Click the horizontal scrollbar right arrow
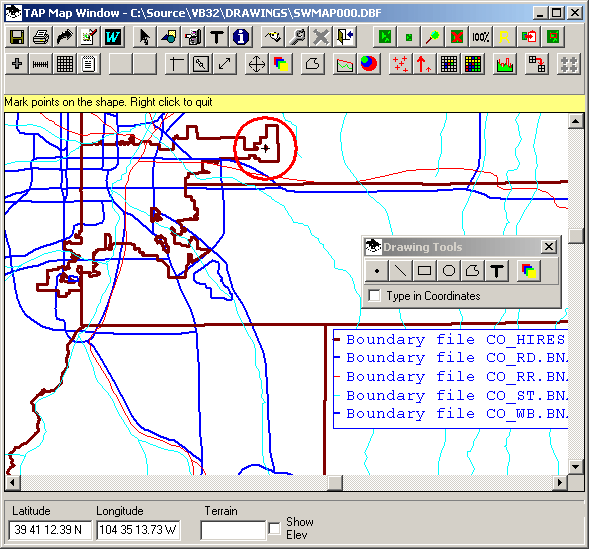This screenshot has width=589, height=549. click(x=560, y=483)
